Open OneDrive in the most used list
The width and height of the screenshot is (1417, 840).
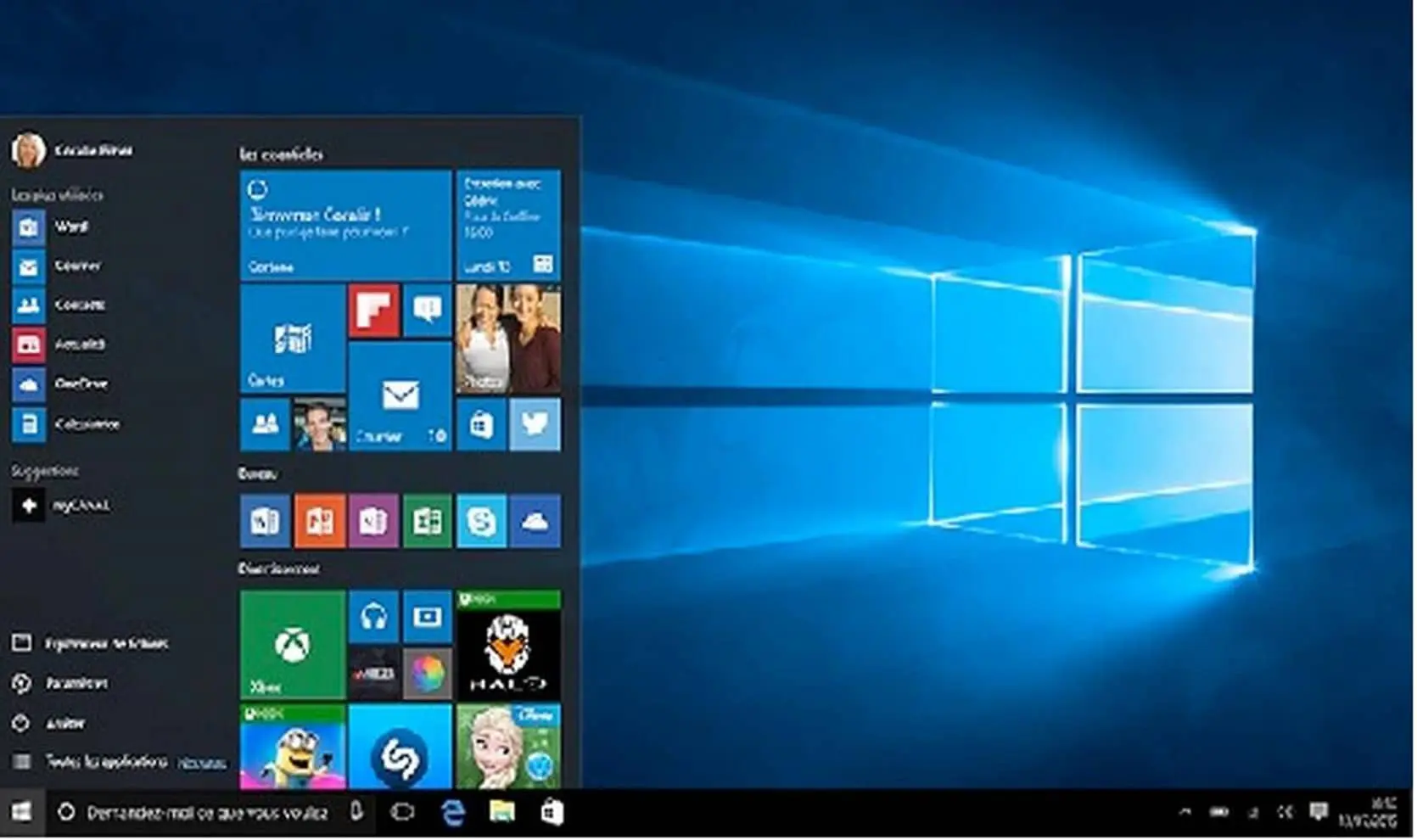pos(60,384)
